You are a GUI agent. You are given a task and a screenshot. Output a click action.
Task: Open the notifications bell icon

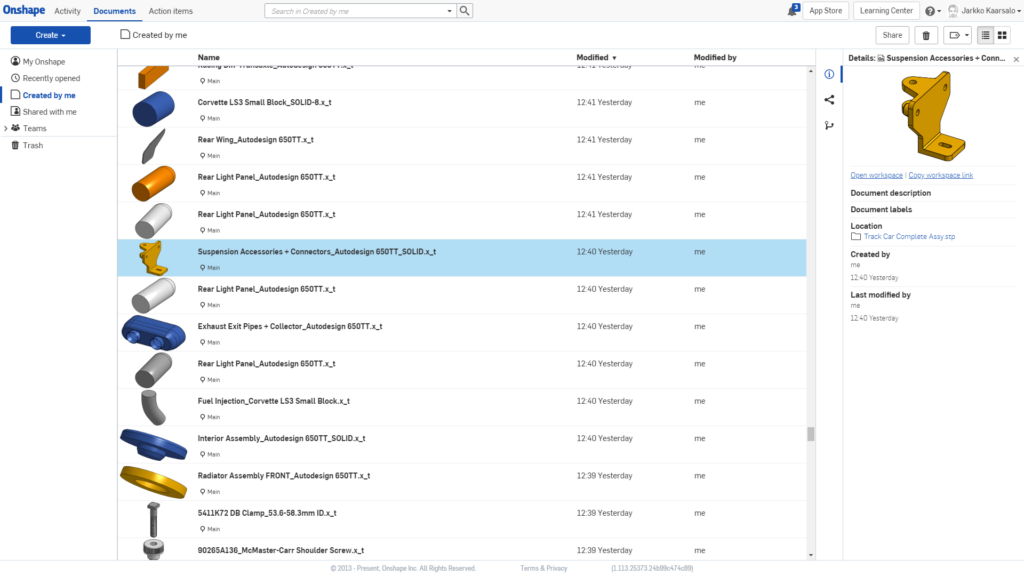tap(793, 10)
